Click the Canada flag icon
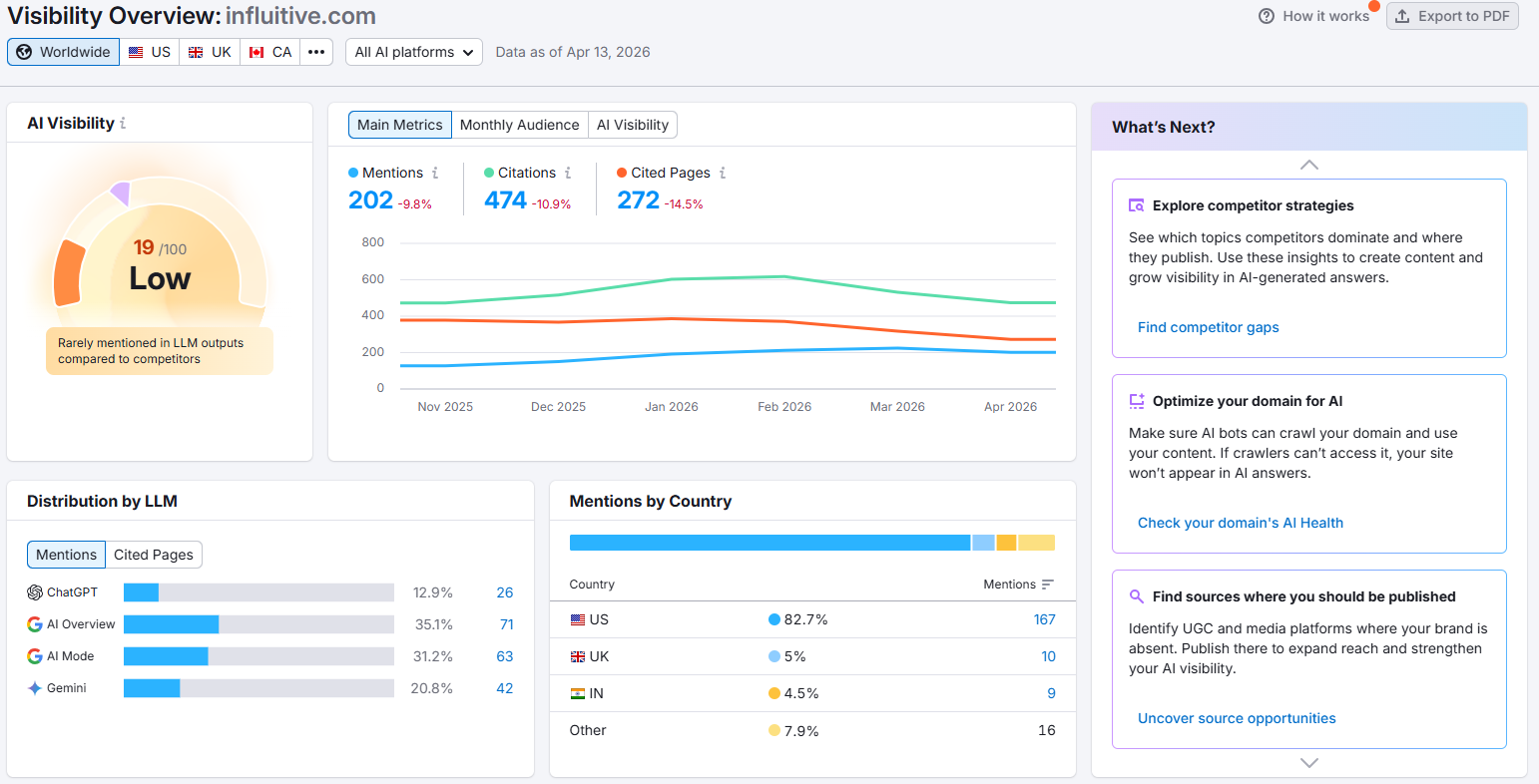 point(256,52)
